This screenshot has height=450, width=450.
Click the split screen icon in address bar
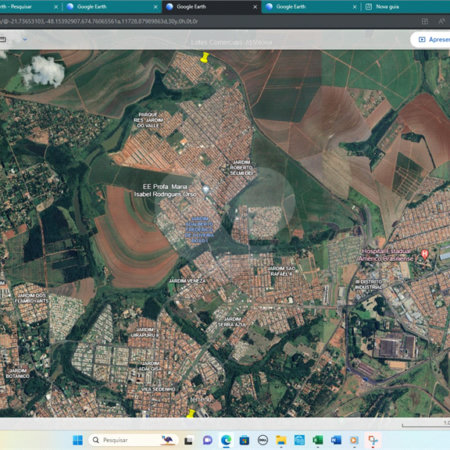coord(425,21)
